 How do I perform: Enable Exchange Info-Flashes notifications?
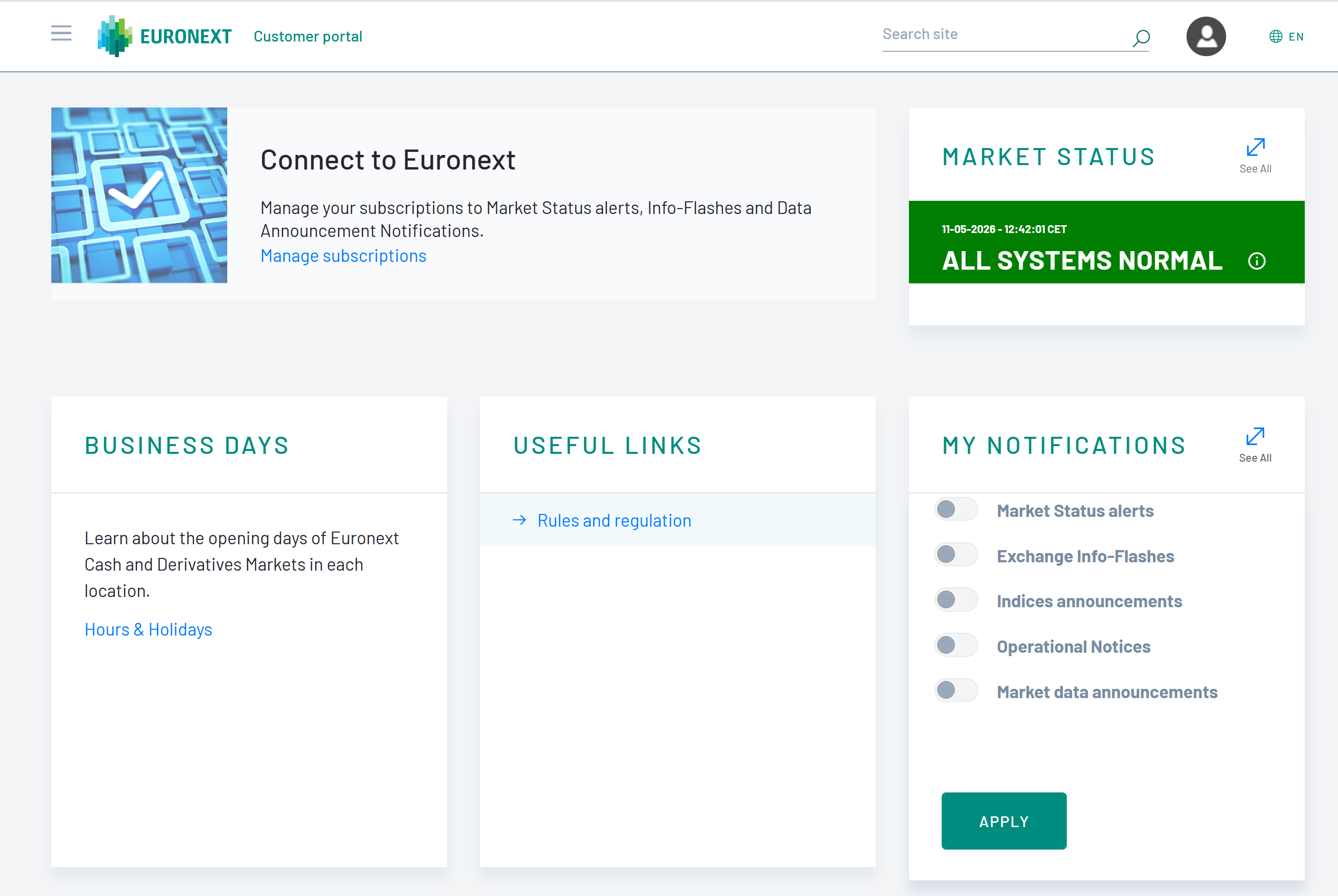click(956, 555)
